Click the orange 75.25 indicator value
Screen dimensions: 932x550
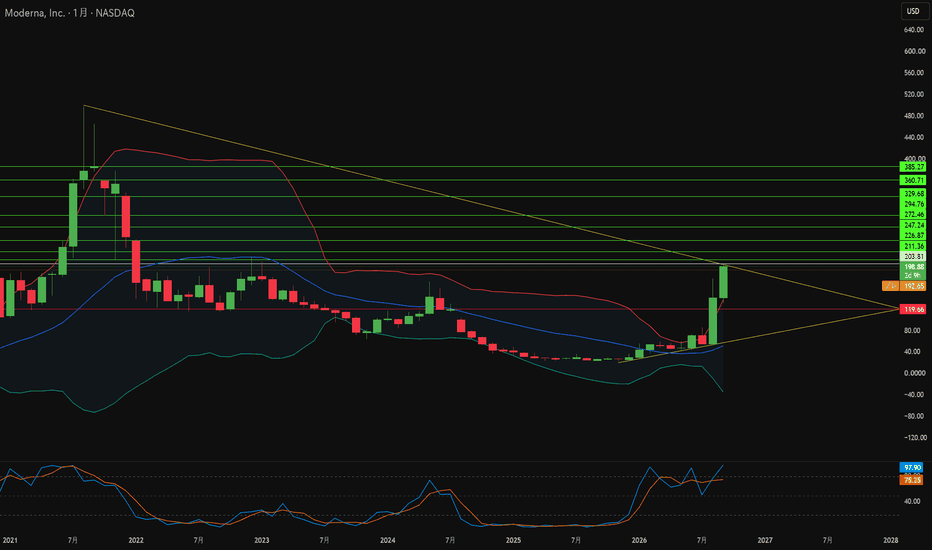pos(912,480)
